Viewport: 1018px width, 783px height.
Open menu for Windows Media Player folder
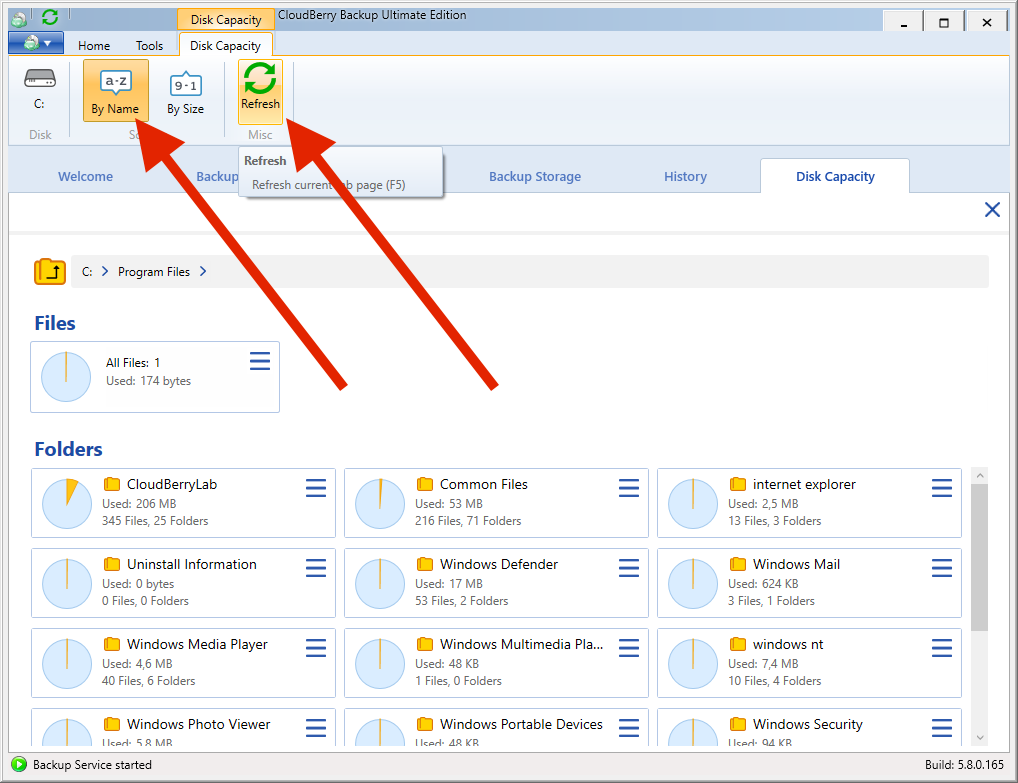(x=316, y=647)
